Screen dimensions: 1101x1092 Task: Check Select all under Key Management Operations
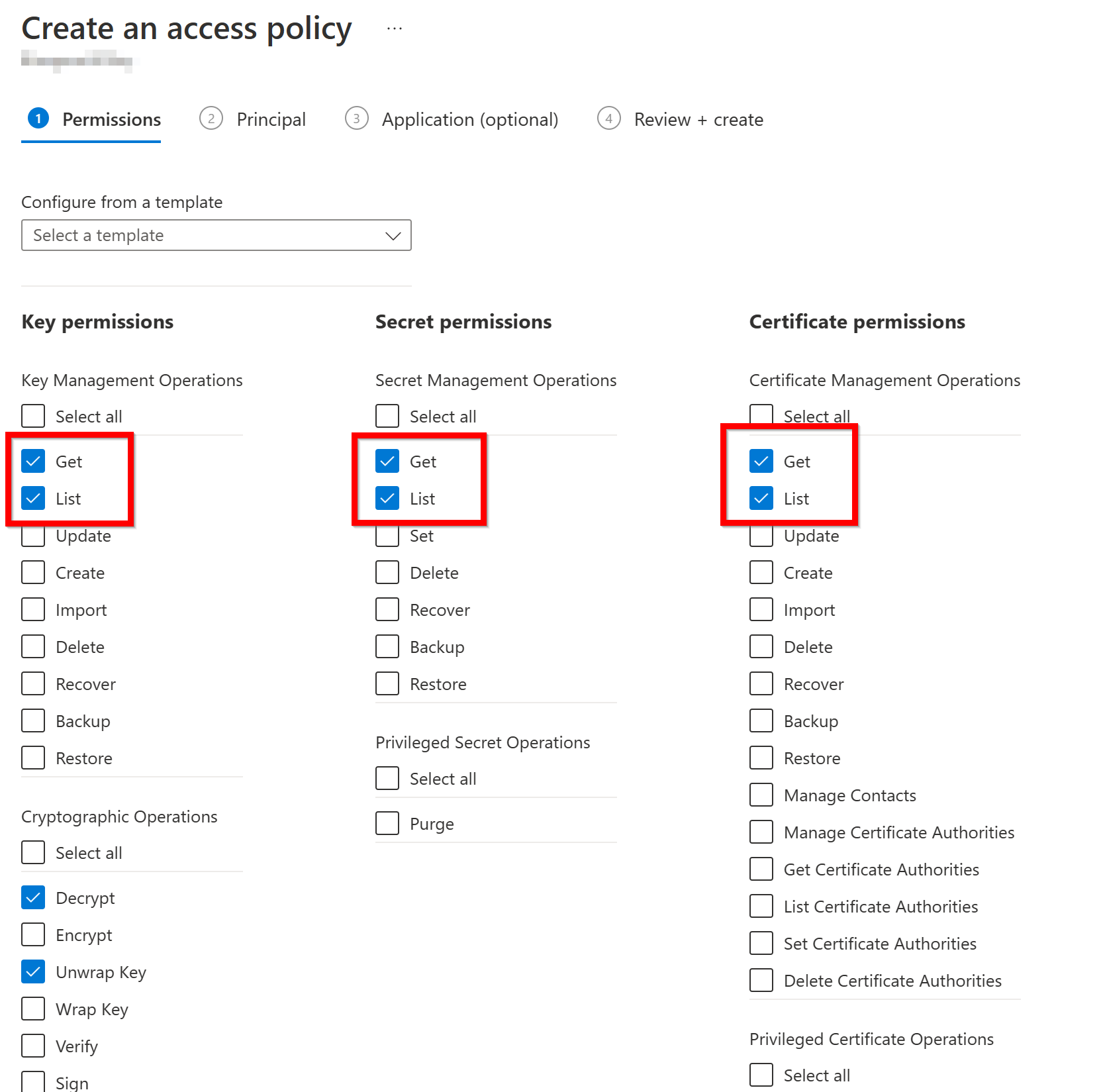32,416
